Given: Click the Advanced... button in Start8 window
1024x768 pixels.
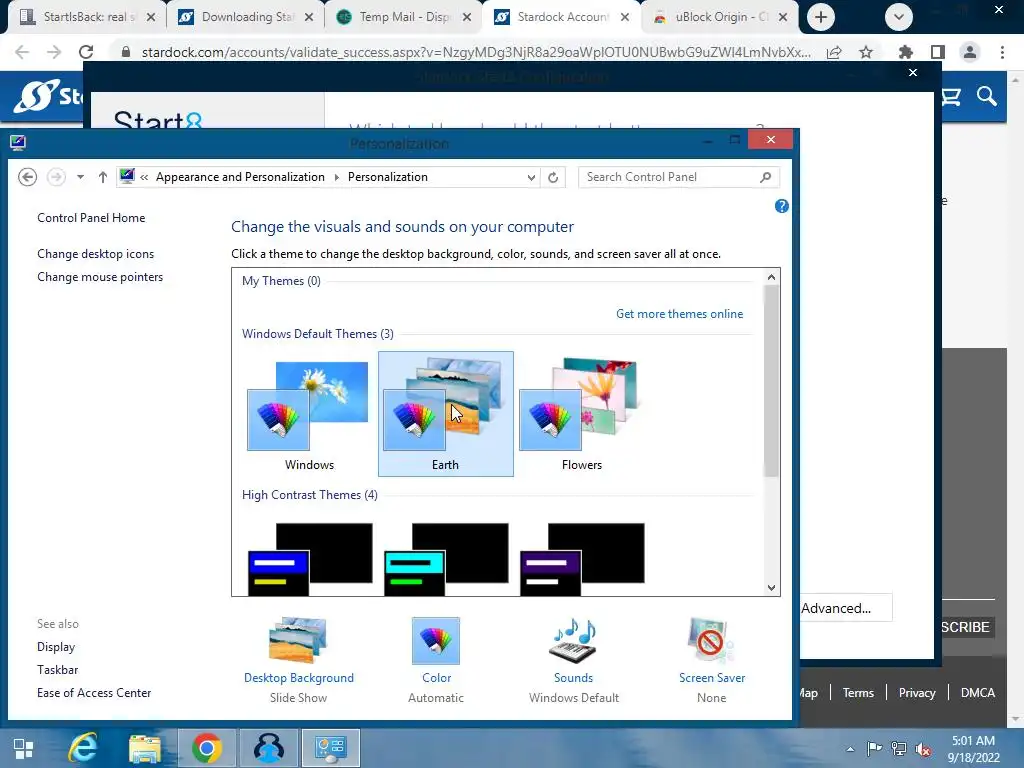Looking at the screenshot, I should pos(844,608).
